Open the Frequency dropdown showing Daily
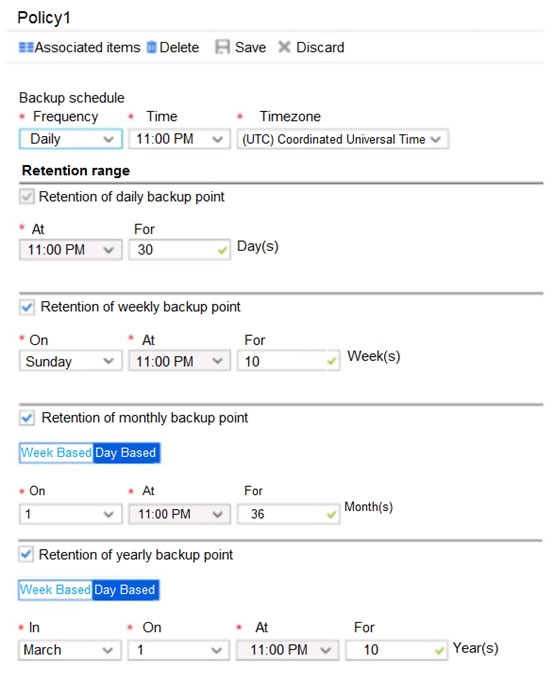Screen dimensions: 554x677 tap(71, 139)
